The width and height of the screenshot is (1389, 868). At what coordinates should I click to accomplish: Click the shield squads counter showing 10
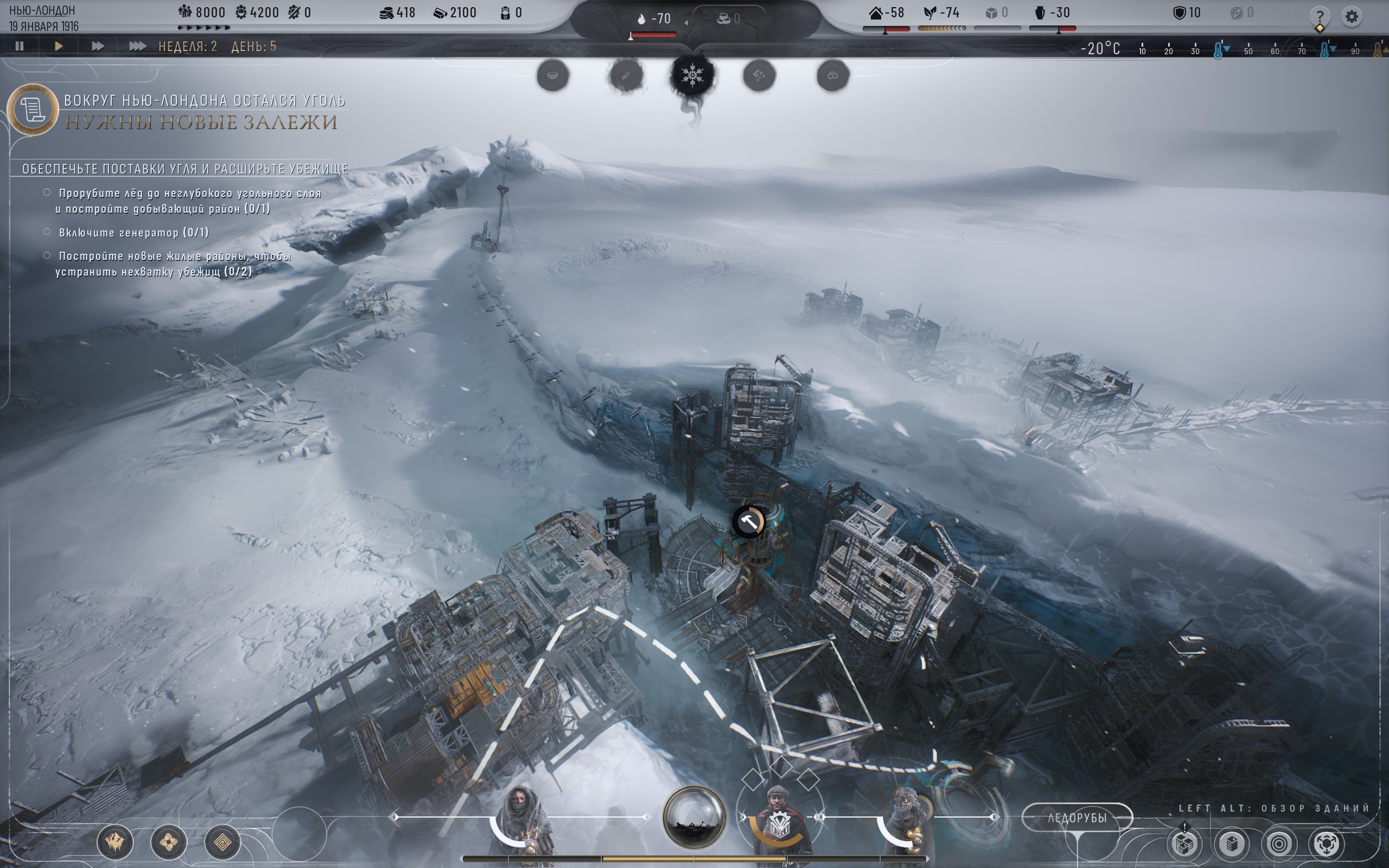[x=1187, y=12]
